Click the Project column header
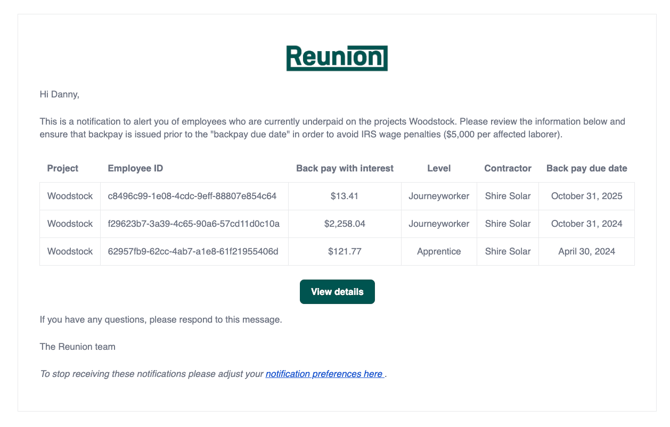The height and width of the screenshot is (427, 670). tap(63, 169)
